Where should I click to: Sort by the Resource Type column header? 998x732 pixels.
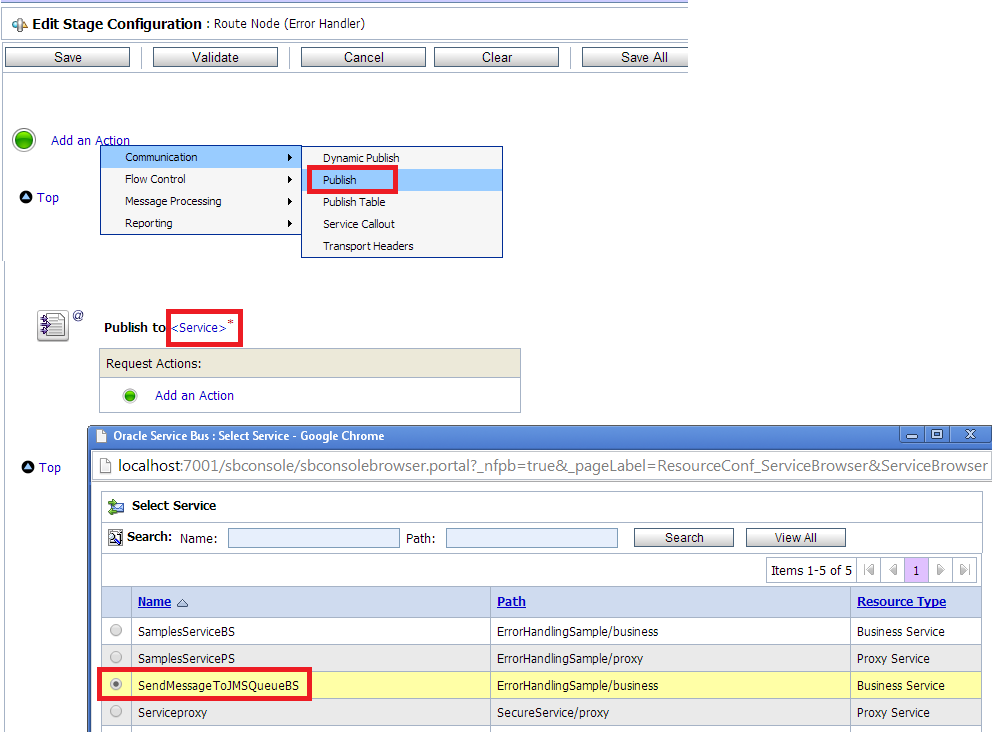pyautogui.click(x=901, y=602)
